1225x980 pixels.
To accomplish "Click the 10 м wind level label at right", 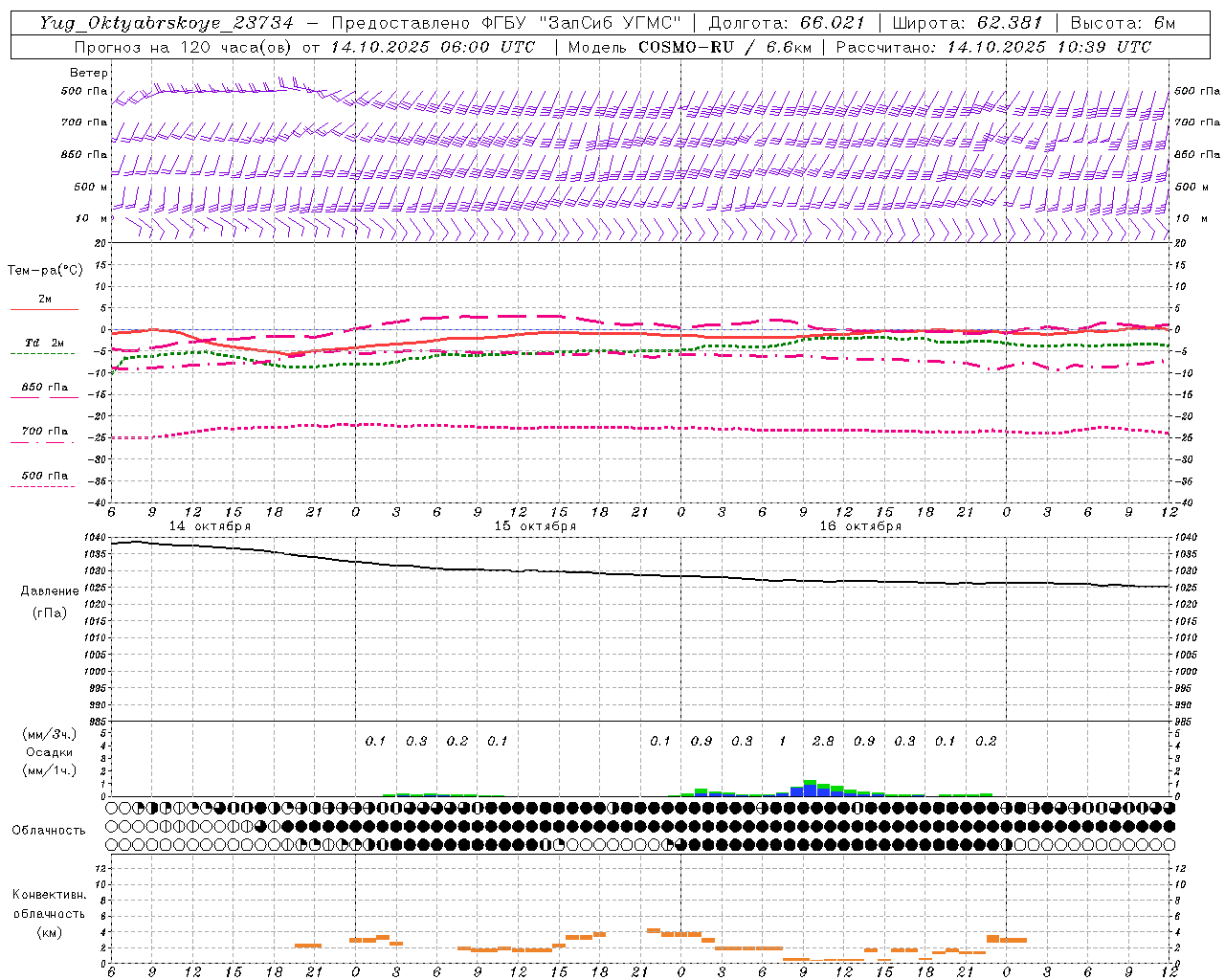I will click(x=1190, y=218).
